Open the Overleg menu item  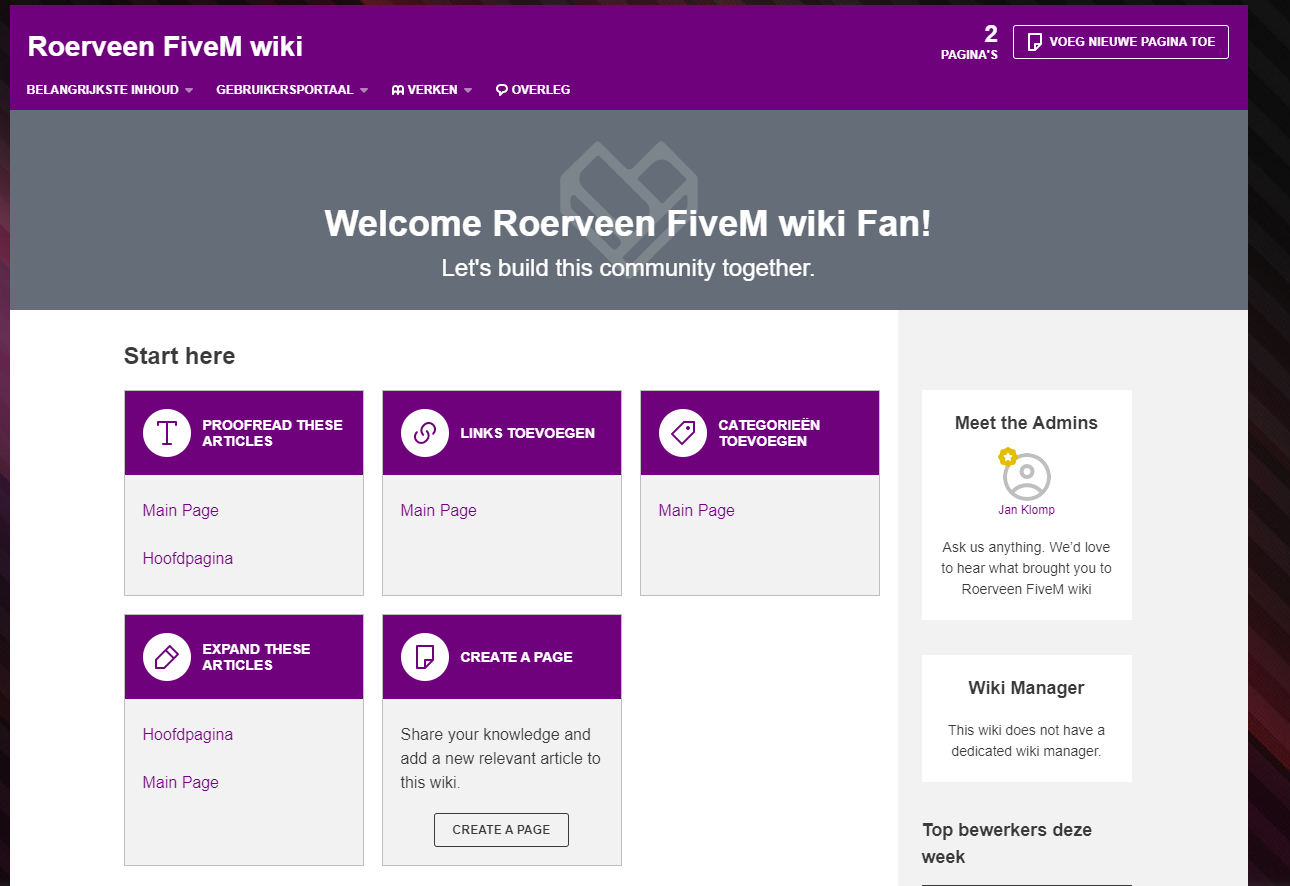point(540,90)
